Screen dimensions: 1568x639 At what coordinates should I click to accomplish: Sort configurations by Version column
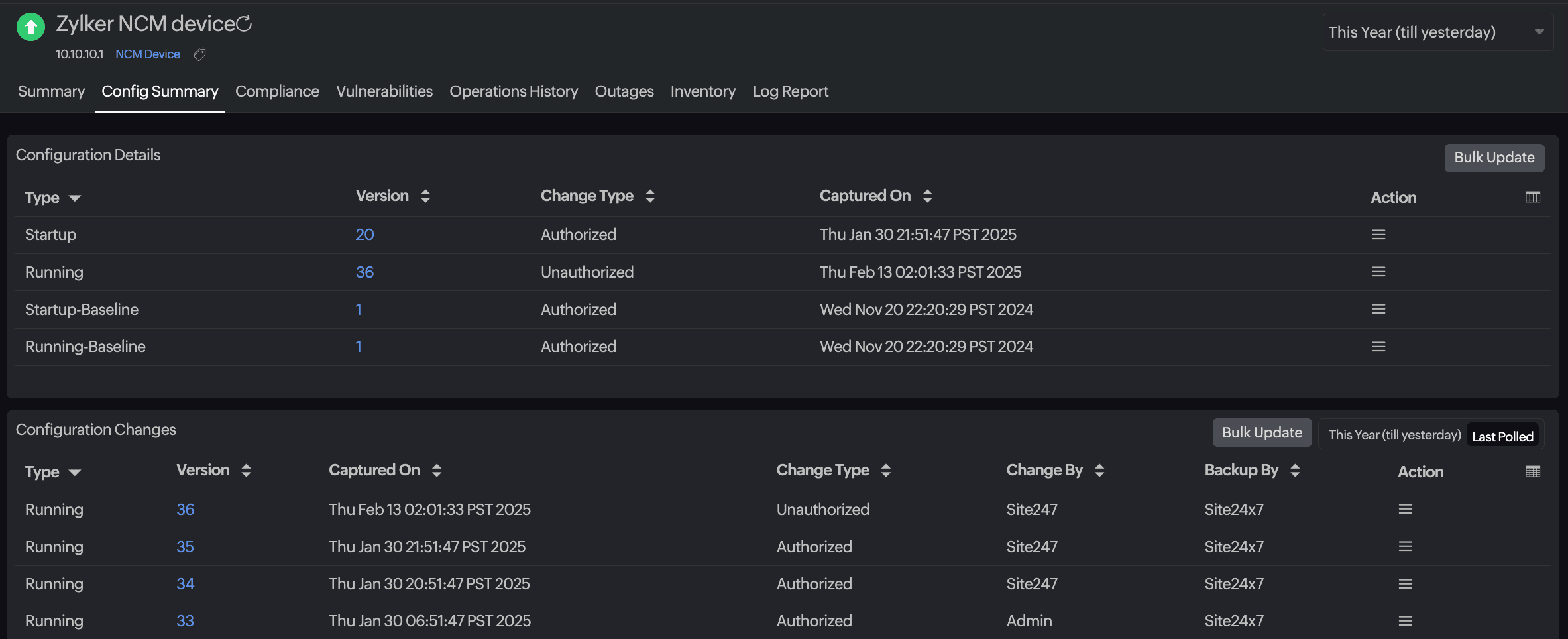[x=425, y=196]
